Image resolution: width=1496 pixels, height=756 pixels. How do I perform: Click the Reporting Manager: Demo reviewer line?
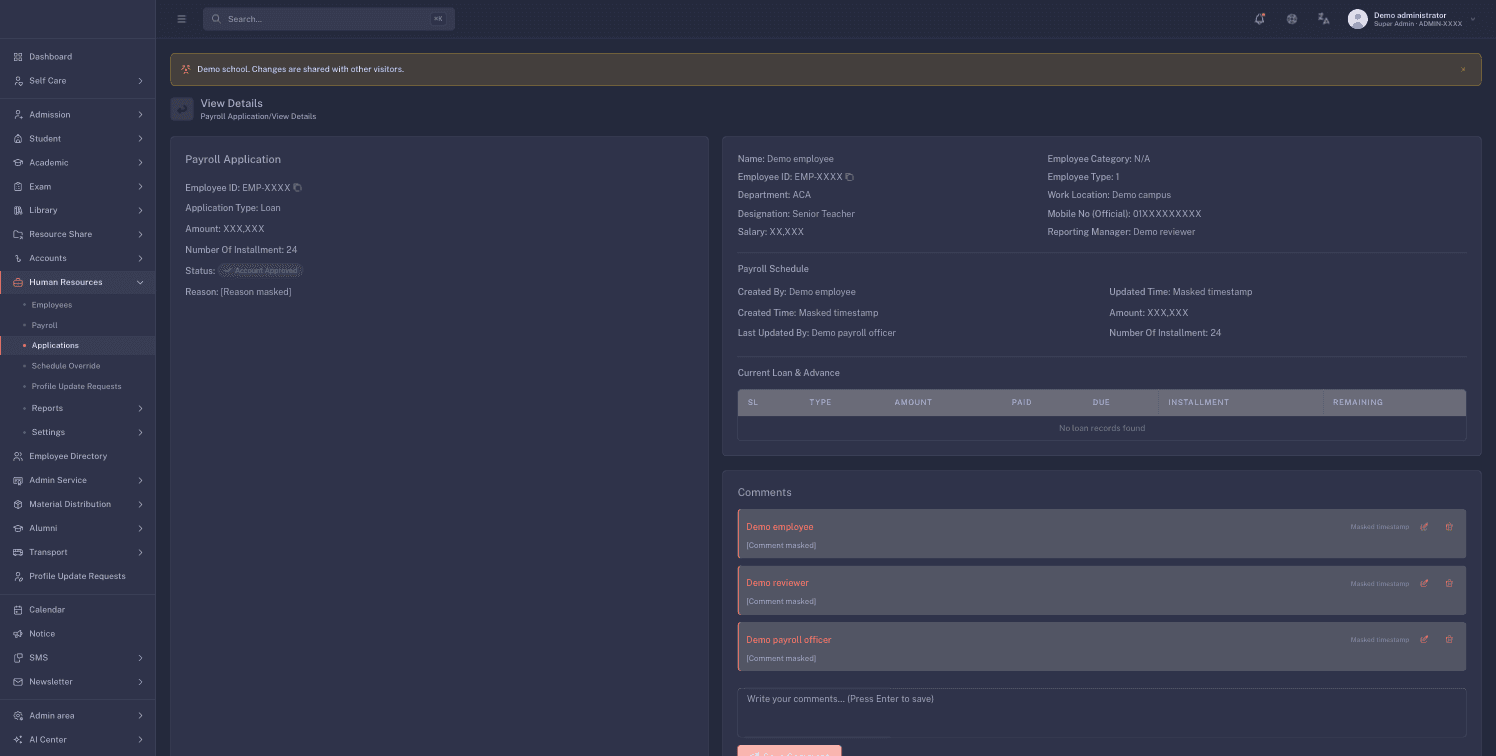(x=1121, y=232)
